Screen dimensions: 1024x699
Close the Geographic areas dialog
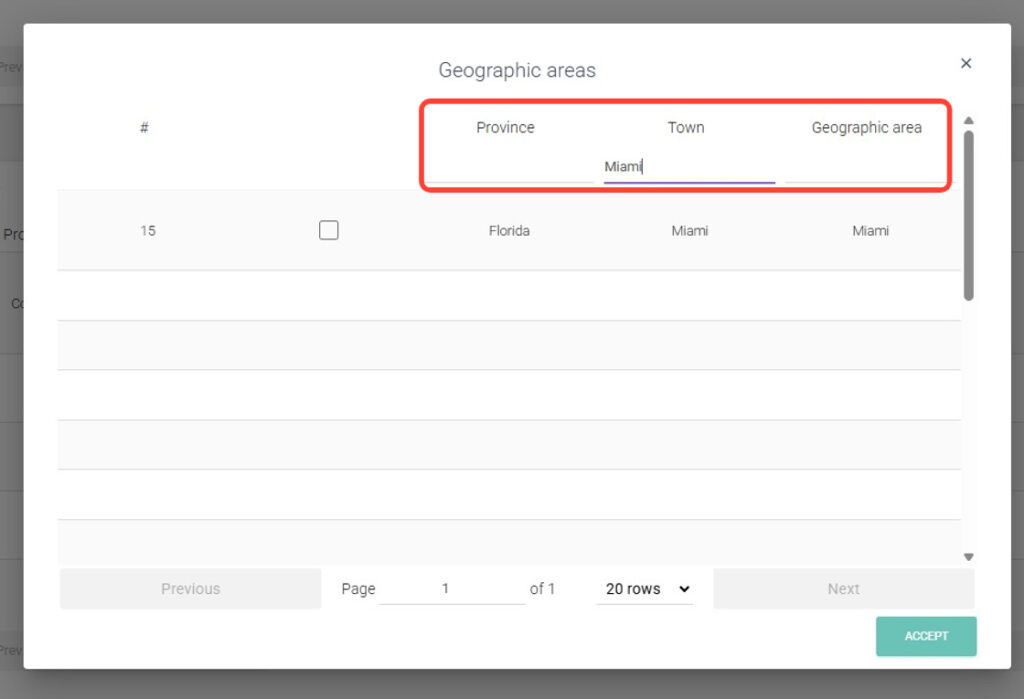[966, 63]
